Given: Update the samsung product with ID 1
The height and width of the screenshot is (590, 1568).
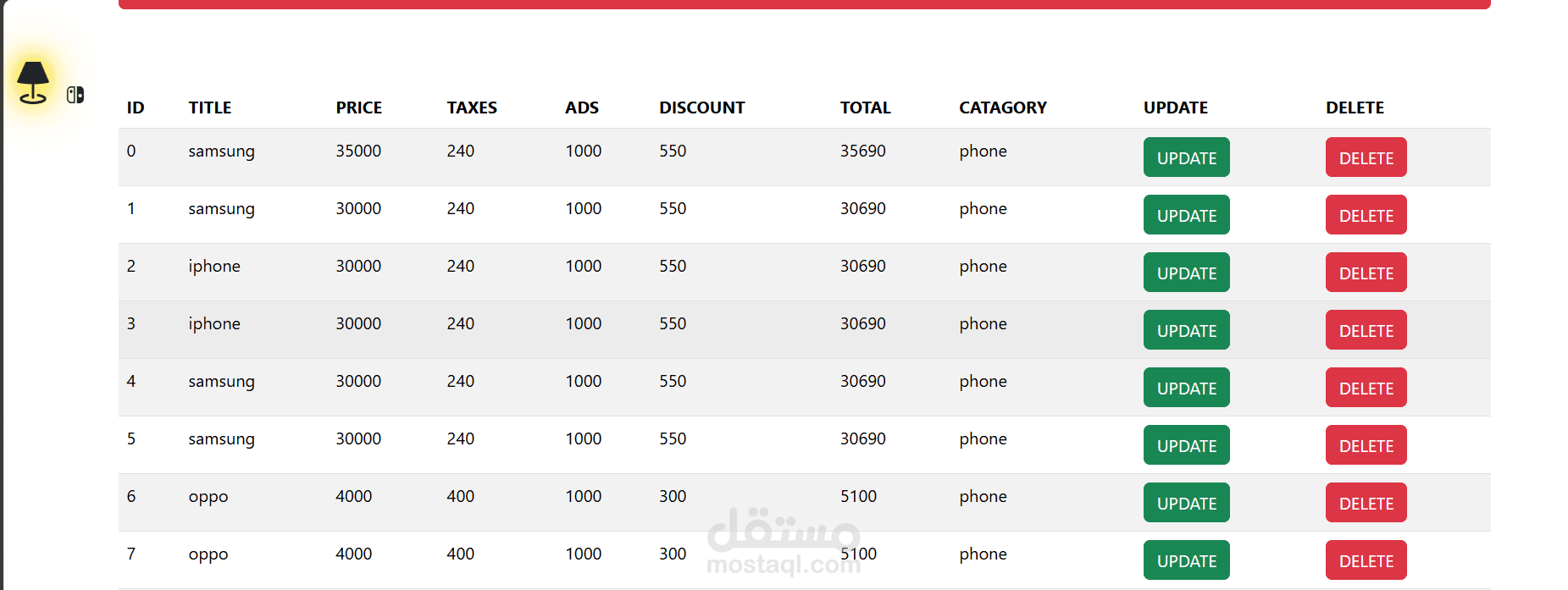Looking at the screenshot, I should [x=1186, y=215].
